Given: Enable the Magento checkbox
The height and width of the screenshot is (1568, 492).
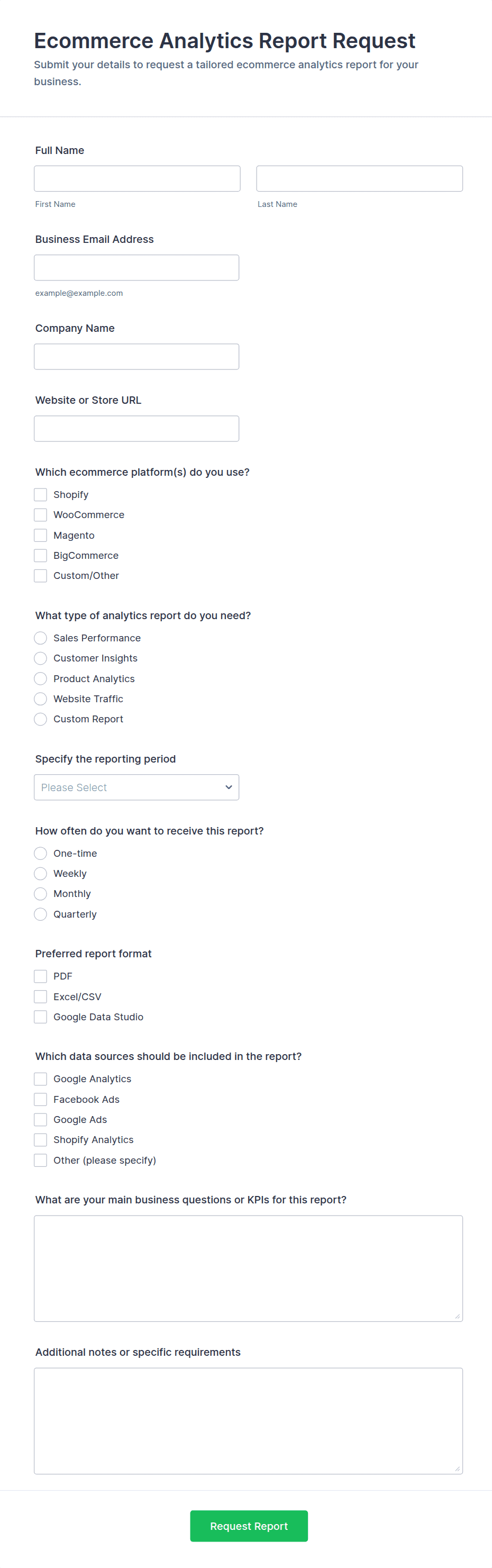Looking at the screenshot, I should click(41, 535).
